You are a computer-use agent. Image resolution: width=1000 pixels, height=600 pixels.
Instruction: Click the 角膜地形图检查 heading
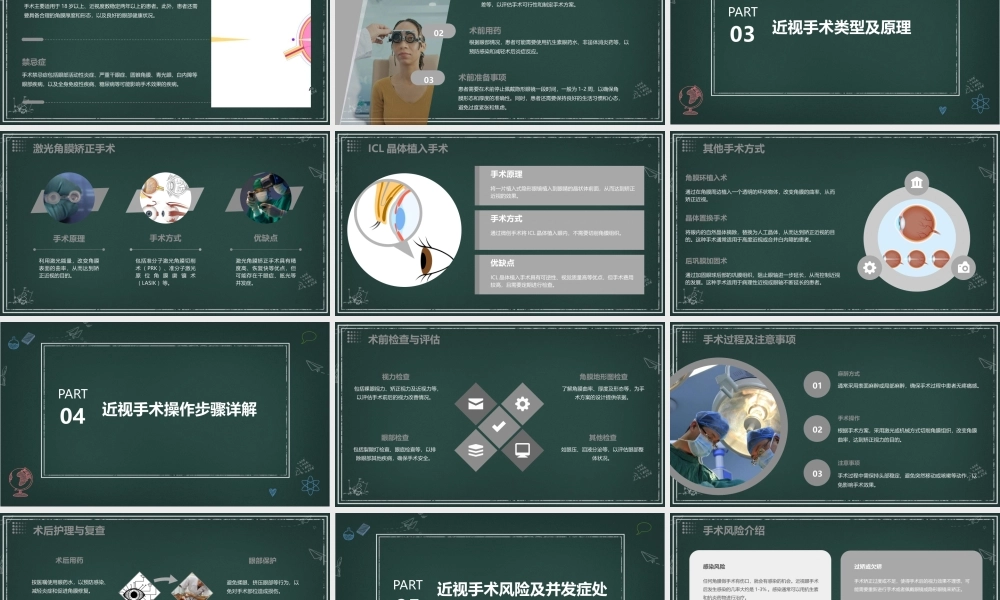(603, 377)
